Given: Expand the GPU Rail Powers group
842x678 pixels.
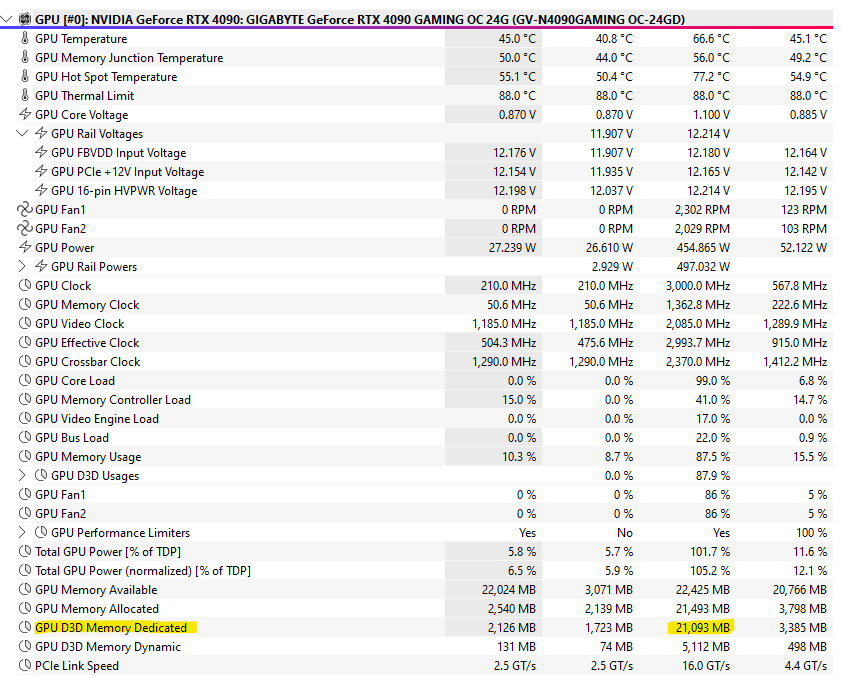Looking at the screenshot, I should 23,267.
